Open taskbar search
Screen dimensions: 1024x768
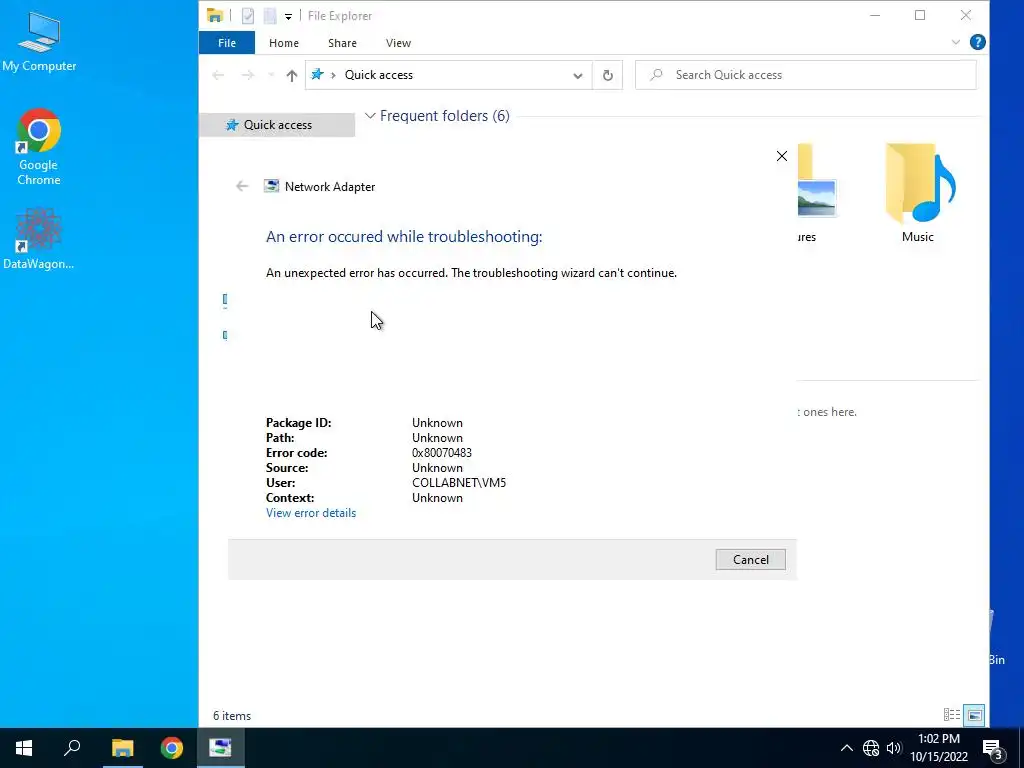point(72,748)
